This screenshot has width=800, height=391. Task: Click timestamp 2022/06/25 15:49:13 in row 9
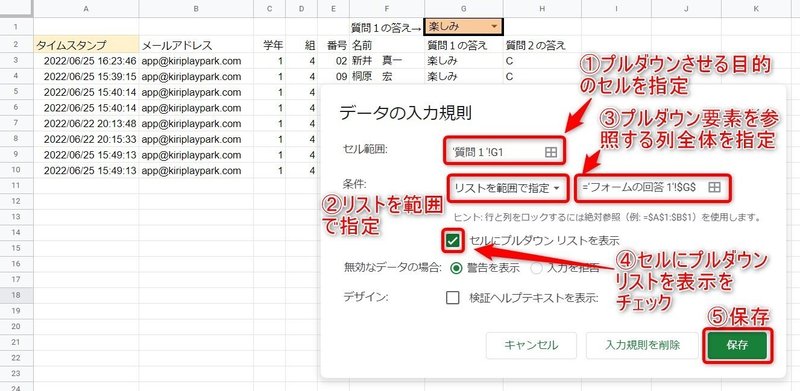click(x=86, y=155)
